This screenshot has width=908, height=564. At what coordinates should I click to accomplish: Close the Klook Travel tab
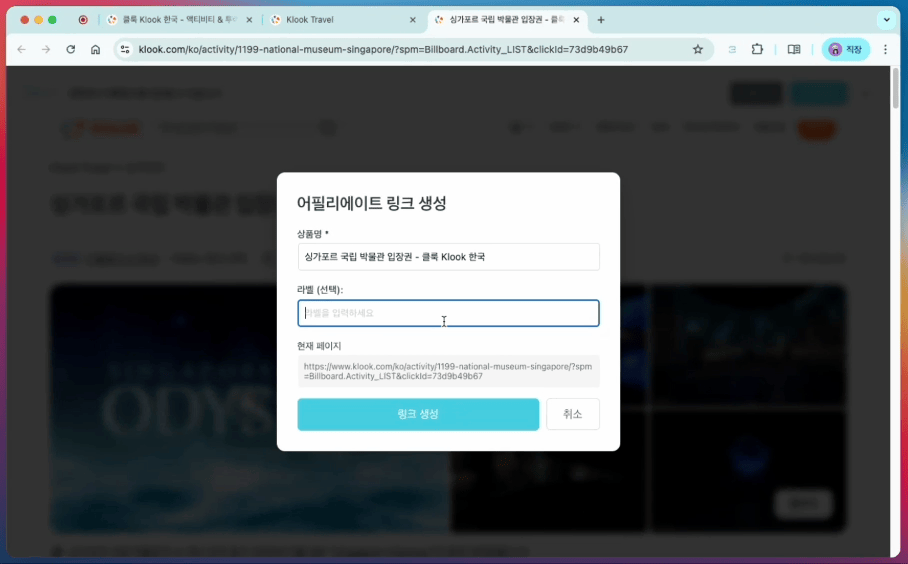pyautogui.click(x=412, y=20)
